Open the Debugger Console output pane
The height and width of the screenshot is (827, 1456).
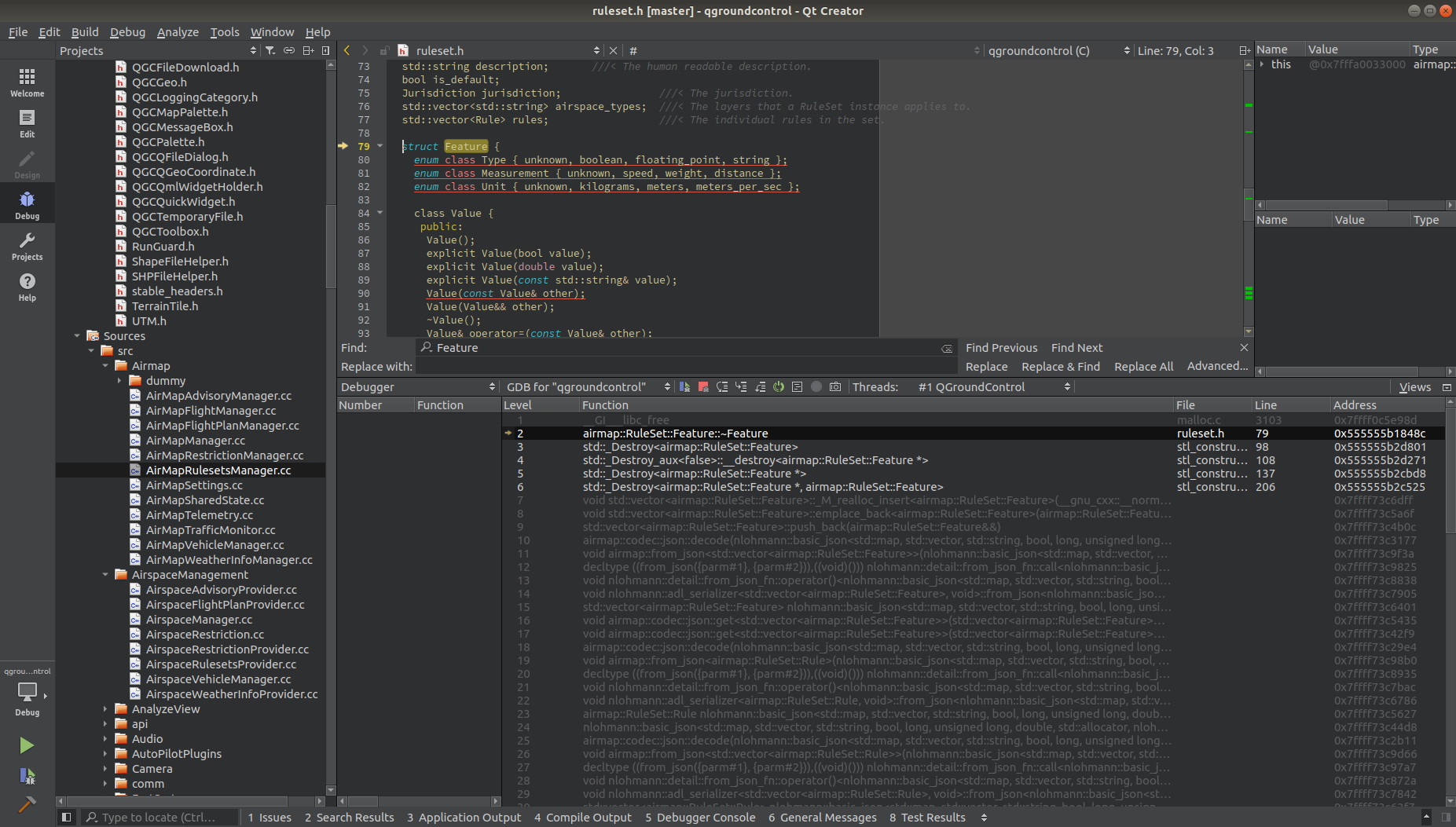click(x=700, y=818)
